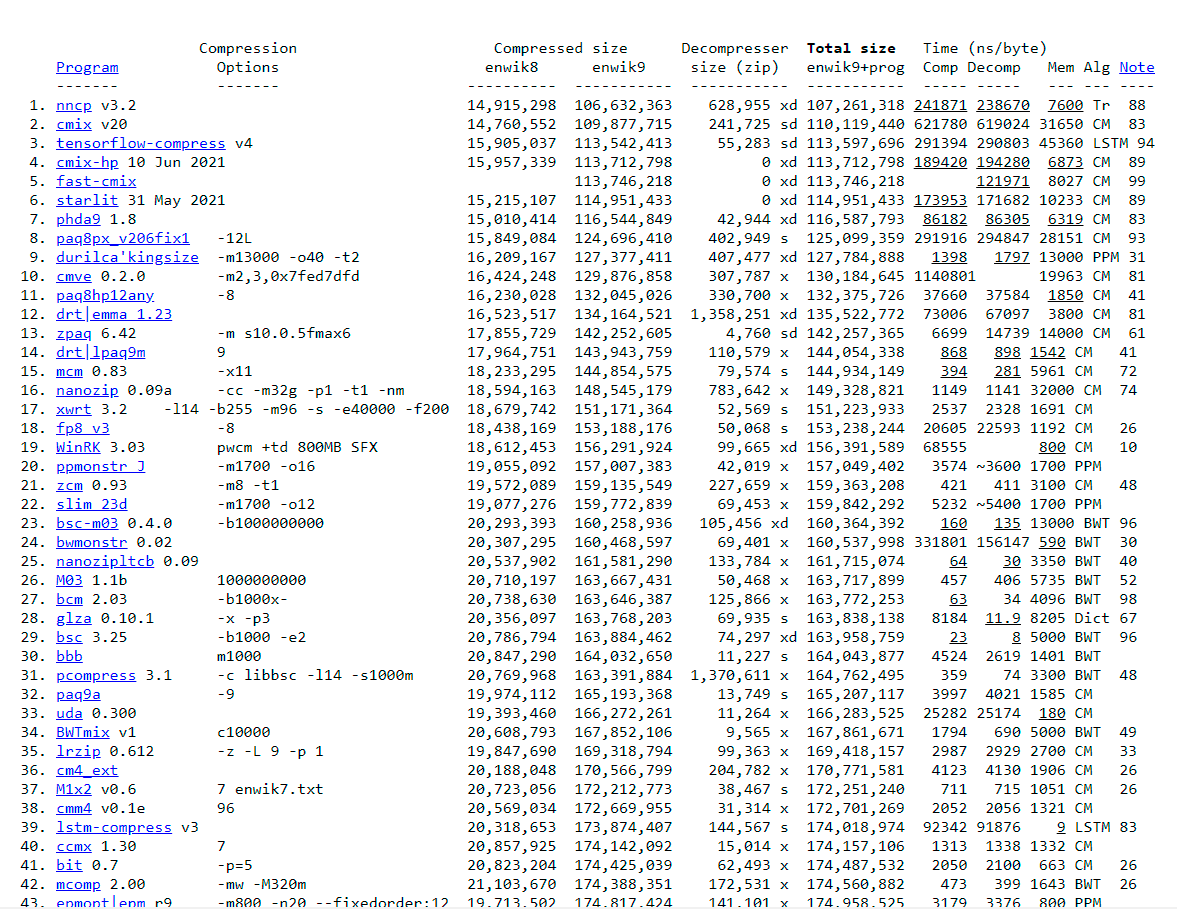Viewport: 1177px width, 909px height.
Task: Open nncp's 238670 decomp time link
Action: 1003,105
